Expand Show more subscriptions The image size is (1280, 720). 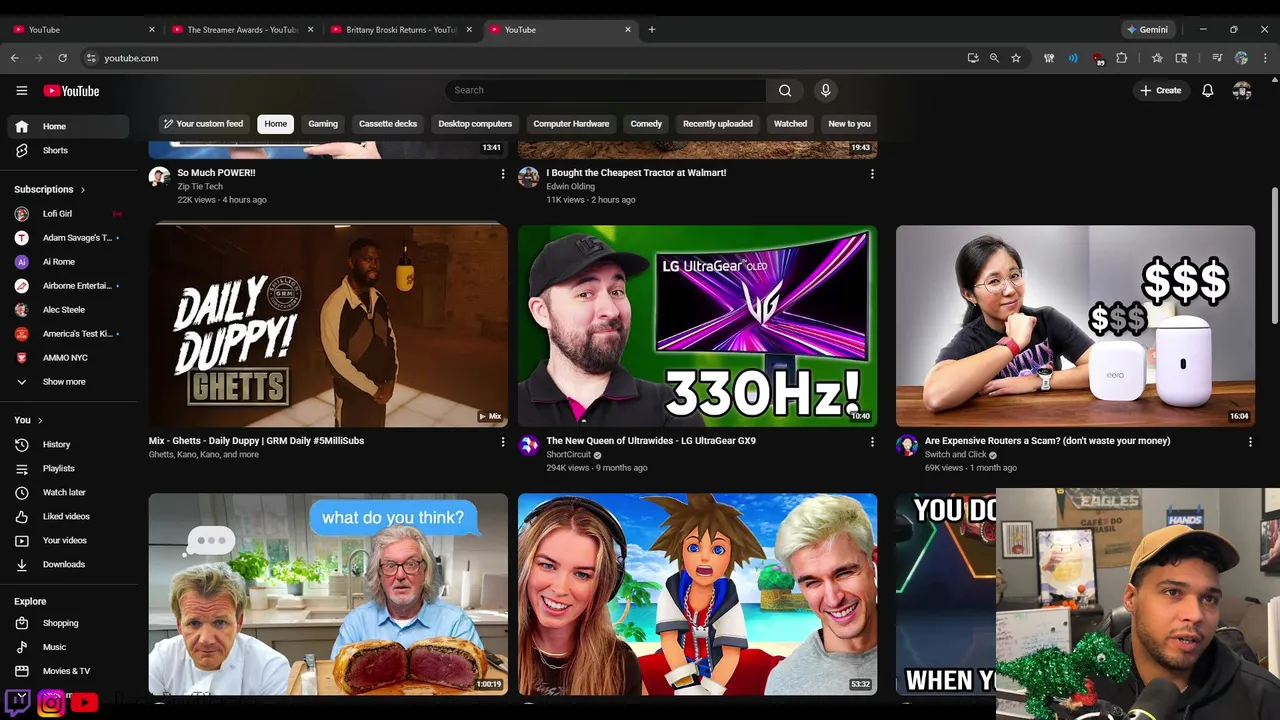click(65, 382)
